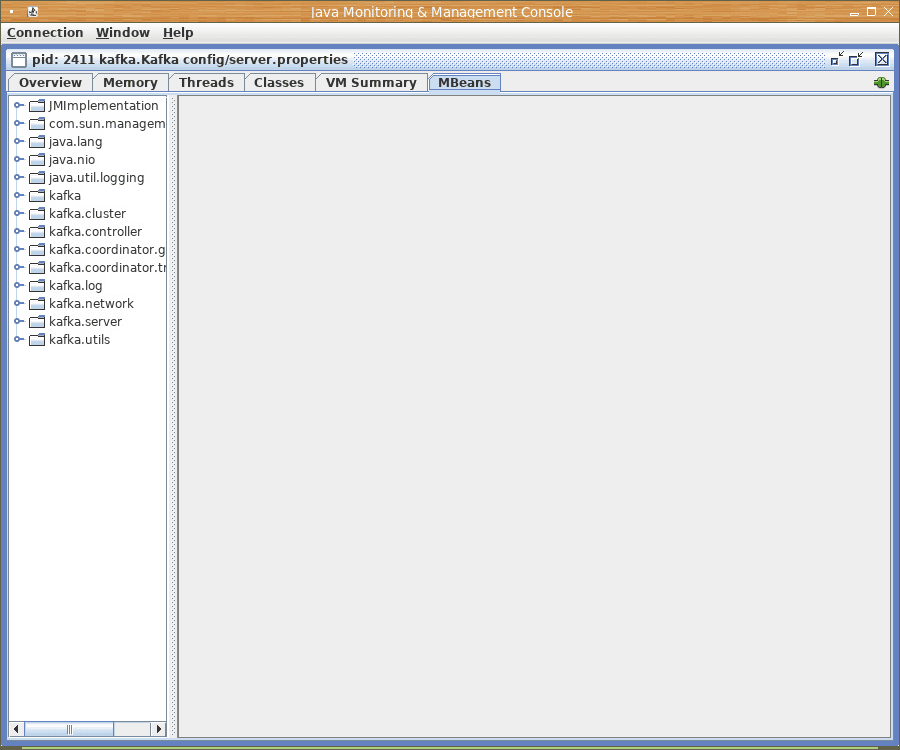
Task: Click the tree scrollbar left arrow
Action: click(x=16, y=729)
